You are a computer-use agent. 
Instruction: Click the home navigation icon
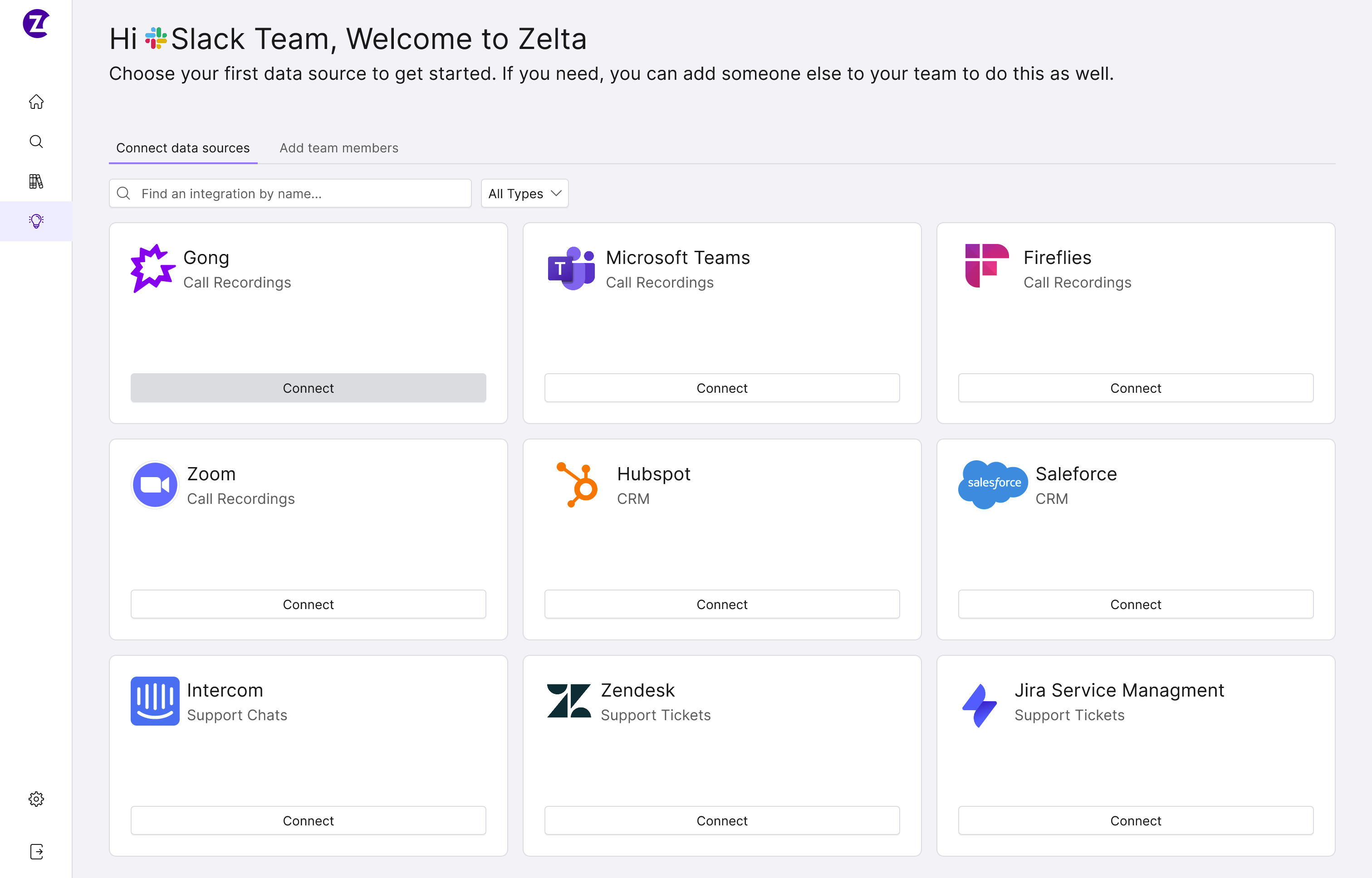36,101
